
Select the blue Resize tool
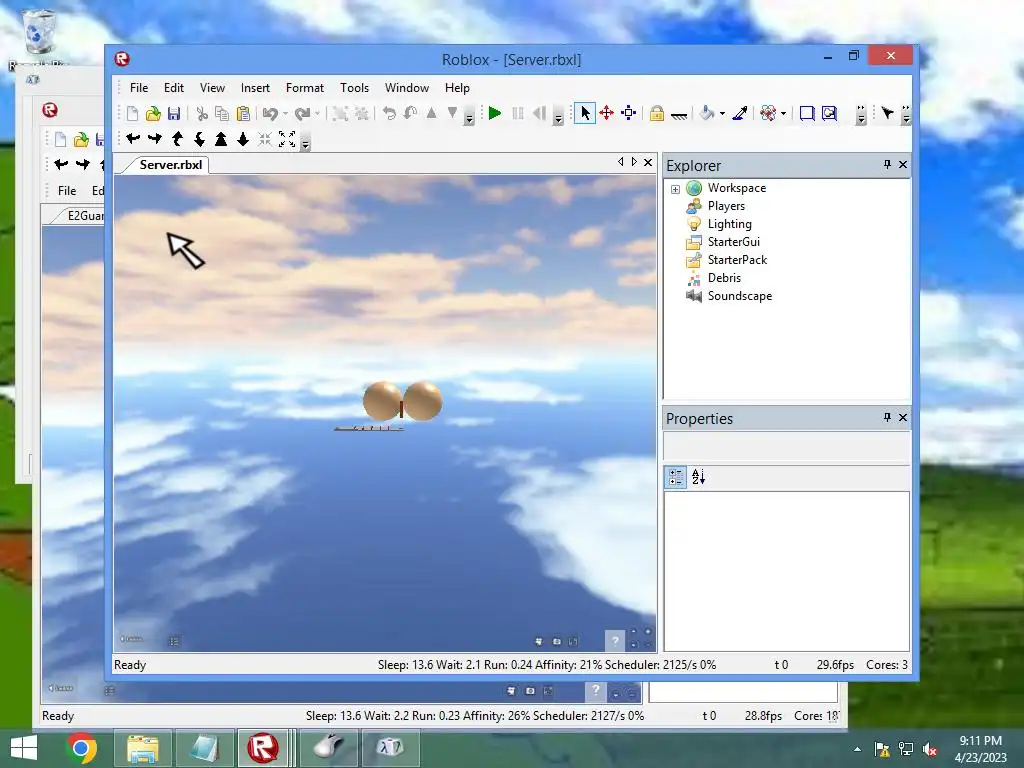[628, 114]
